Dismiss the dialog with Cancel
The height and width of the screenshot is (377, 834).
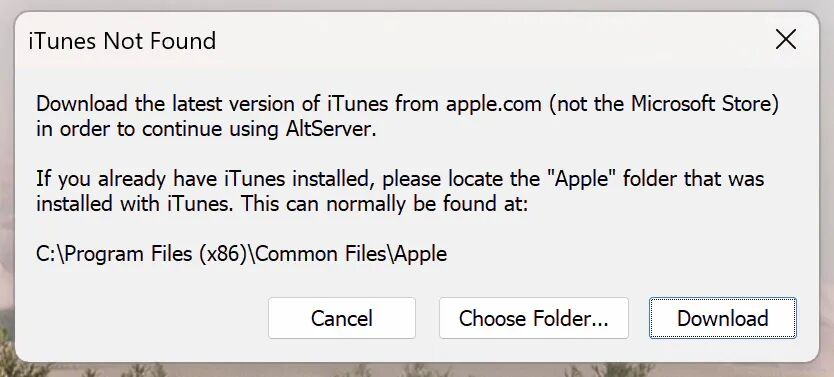pyautogui.click(x=341, y=318)
